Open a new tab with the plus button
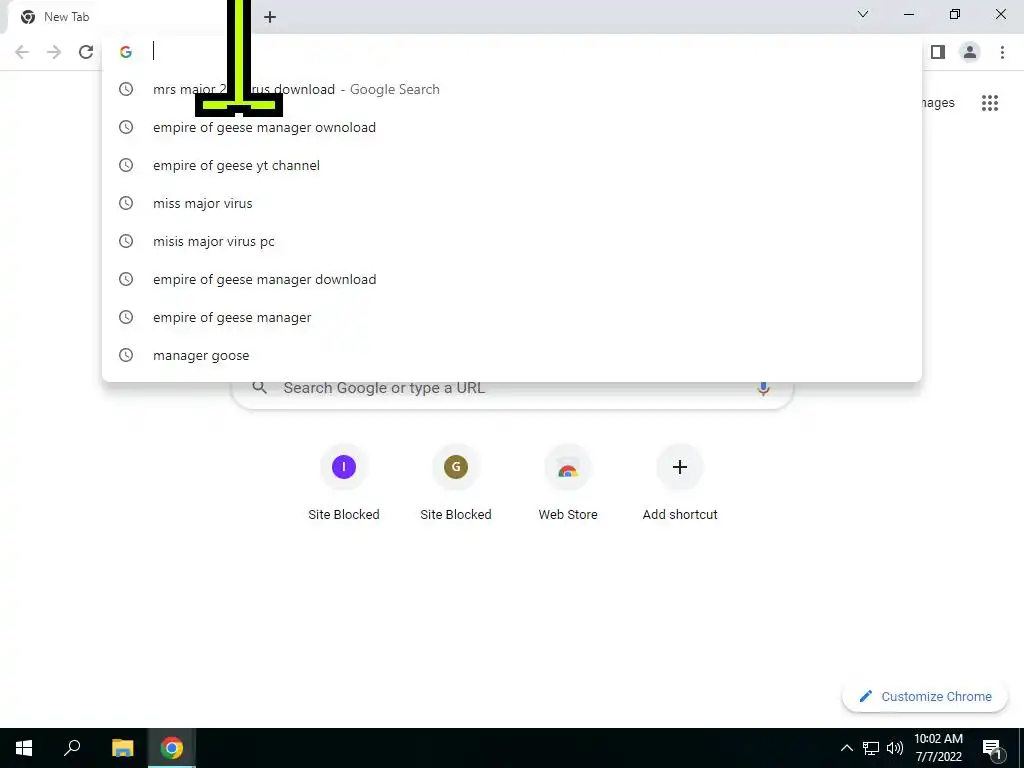Screen dimensions: 1024x768 point(270,17)
